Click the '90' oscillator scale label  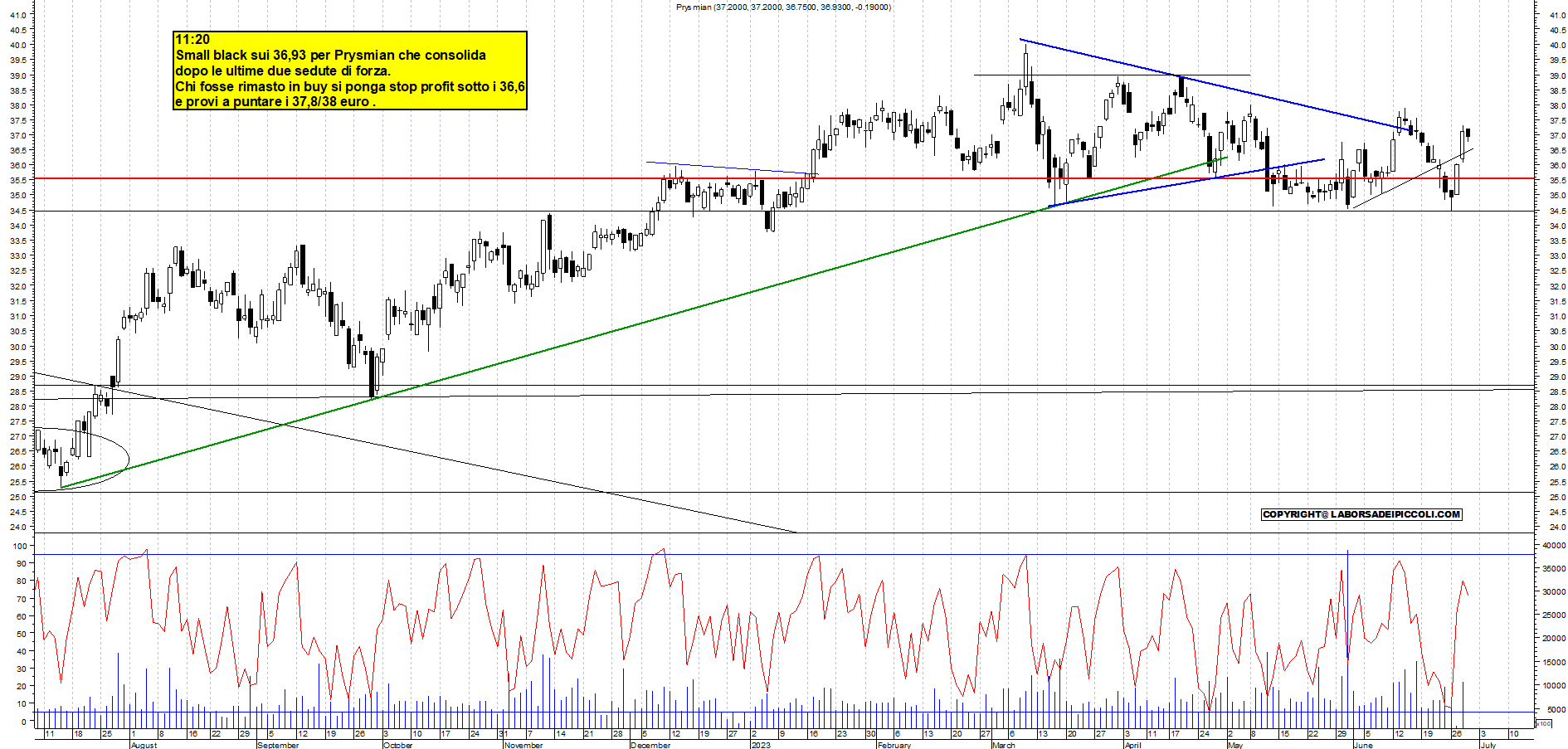click(x=22, y=563)
